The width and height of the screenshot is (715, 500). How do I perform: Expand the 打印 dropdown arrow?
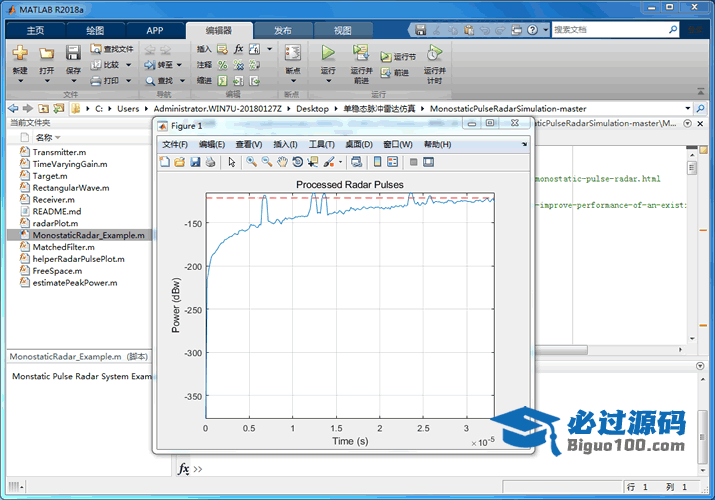[x=129, y=81]
